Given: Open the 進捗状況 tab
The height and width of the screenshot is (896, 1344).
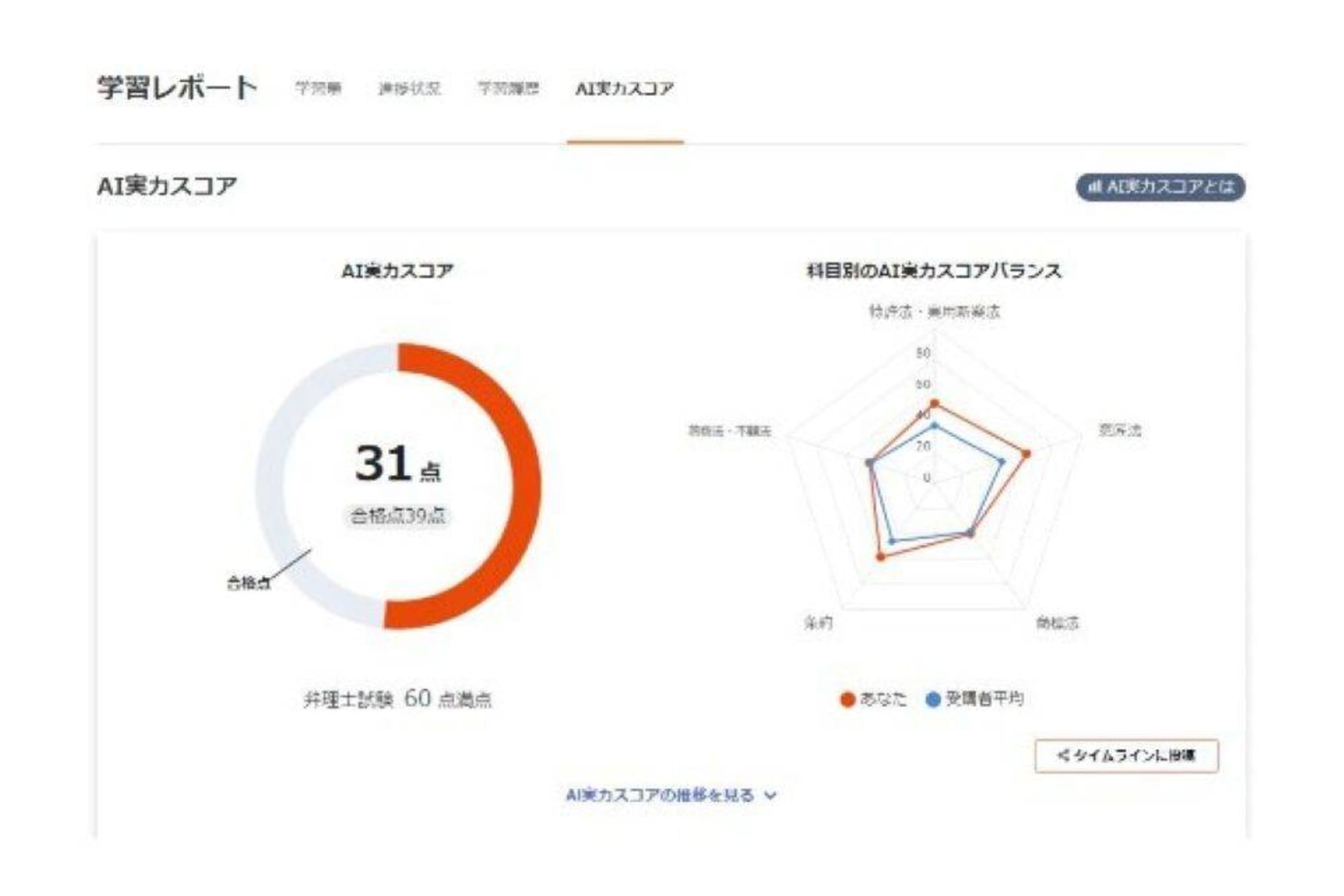Looking at the screenshot, I should pos(410,88).
